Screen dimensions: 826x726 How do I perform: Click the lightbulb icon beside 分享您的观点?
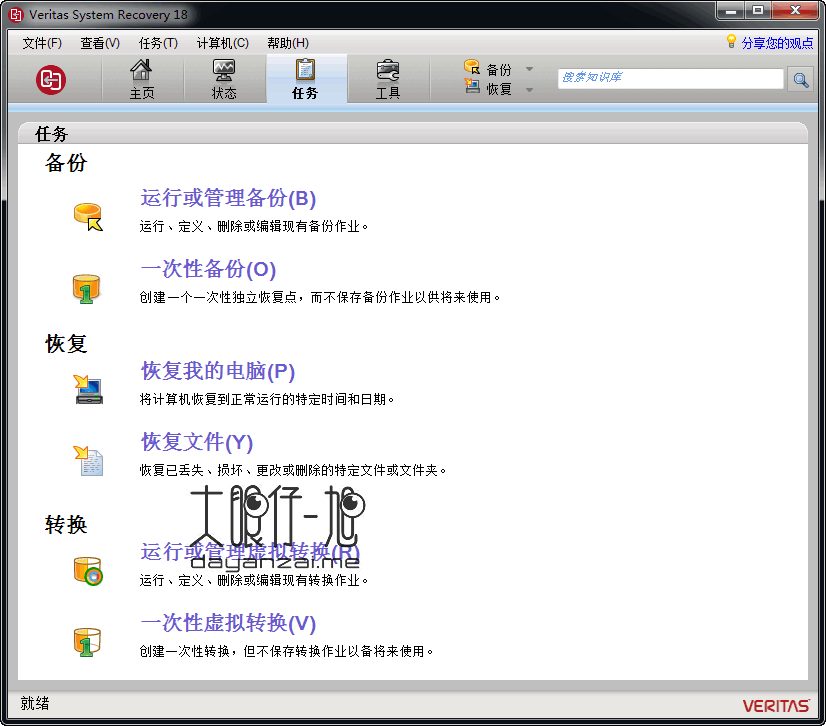pyautogui.click(x=731, y=42)
